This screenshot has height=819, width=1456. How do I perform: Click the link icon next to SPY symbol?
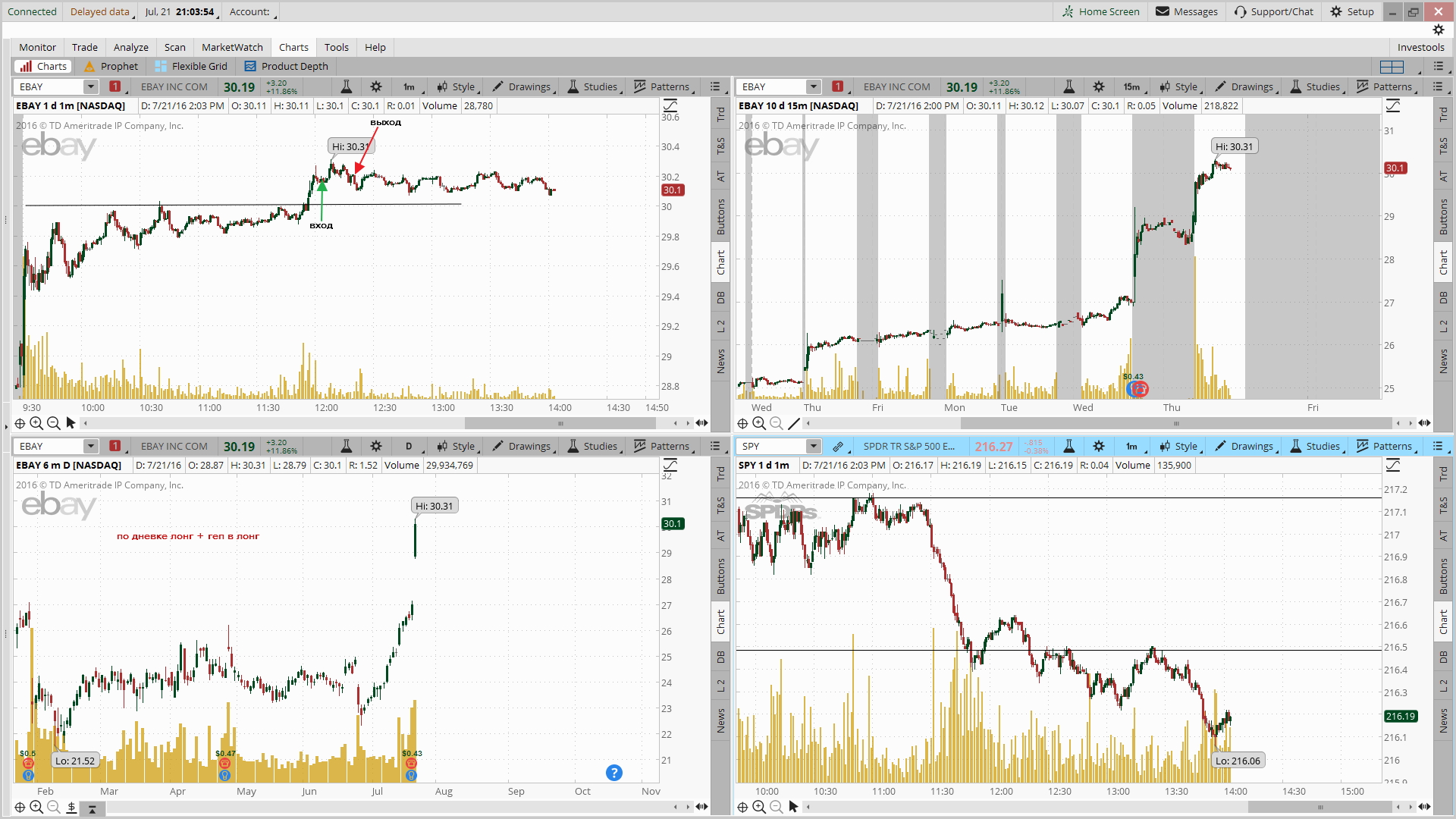tap(838, 446)
